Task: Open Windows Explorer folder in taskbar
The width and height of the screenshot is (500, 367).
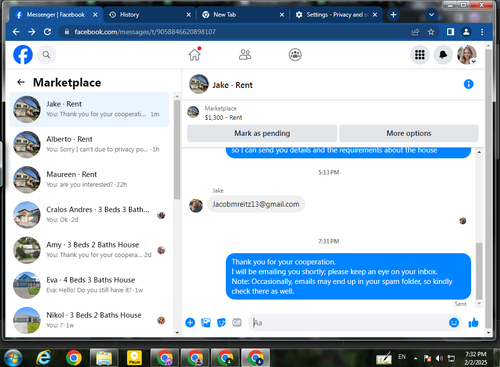Action: [104, 358]
